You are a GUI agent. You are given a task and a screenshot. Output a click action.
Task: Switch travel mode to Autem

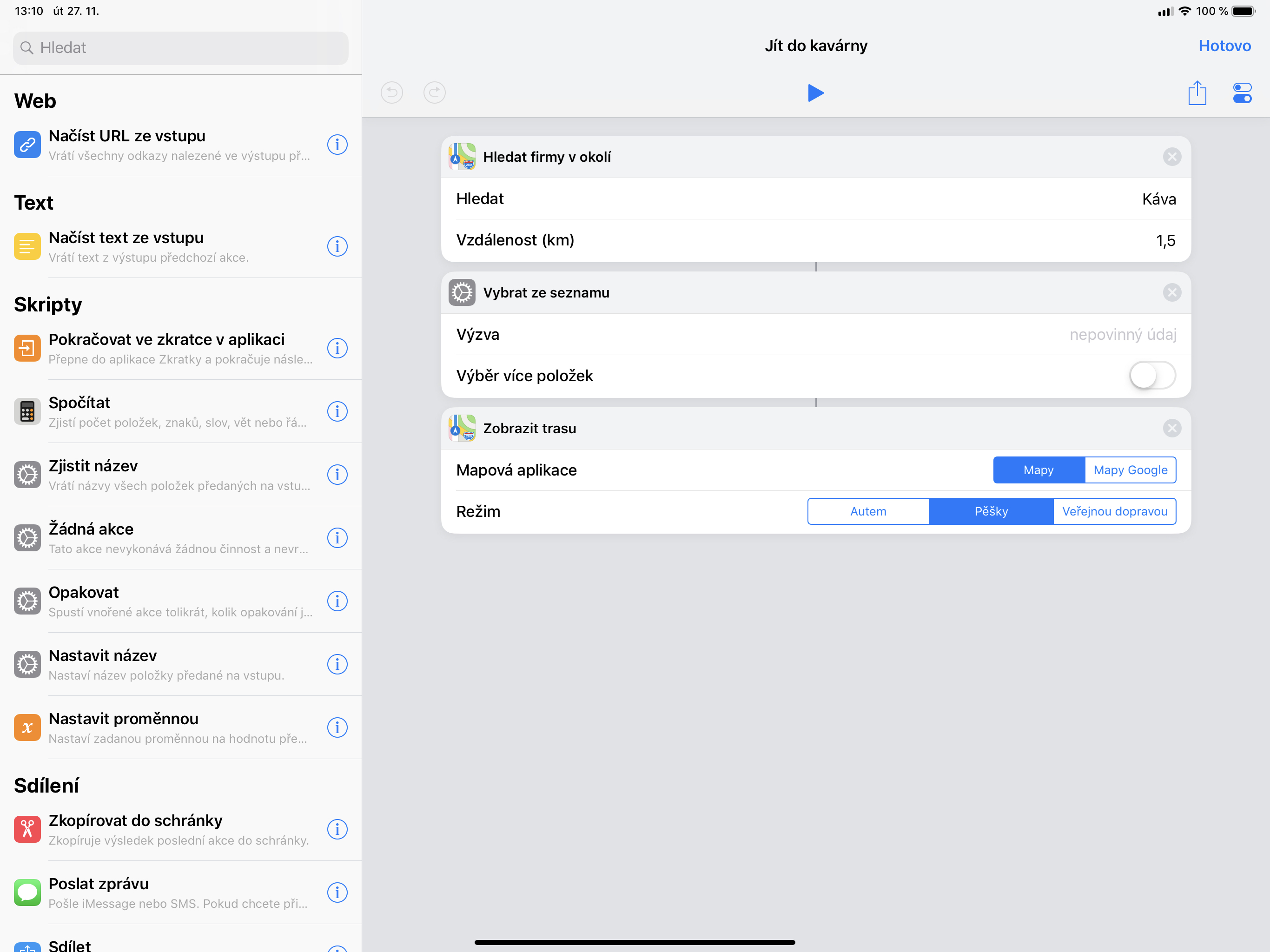point(868,512)
